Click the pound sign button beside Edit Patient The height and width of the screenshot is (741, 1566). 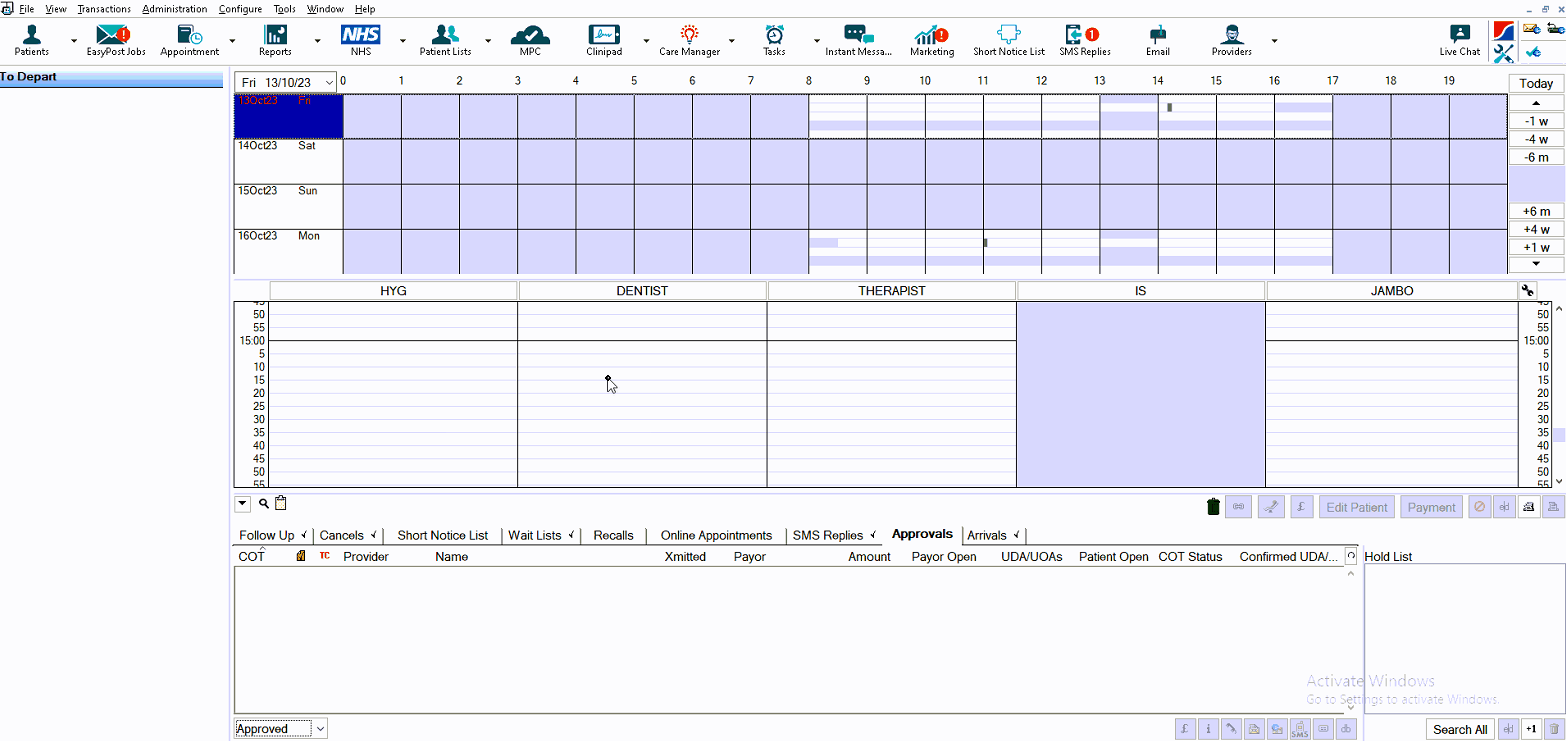(1301, 507)
